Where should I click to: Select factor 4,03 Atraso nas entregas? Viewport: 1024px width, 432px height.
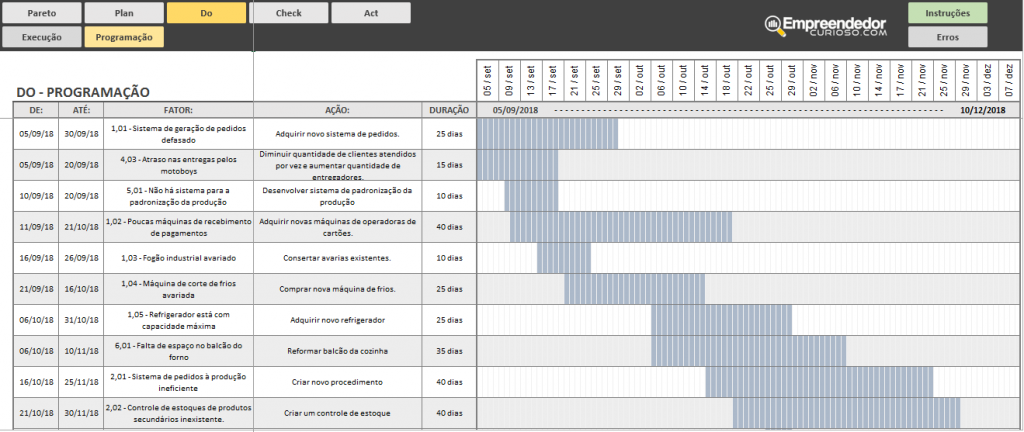pos(178,165)
